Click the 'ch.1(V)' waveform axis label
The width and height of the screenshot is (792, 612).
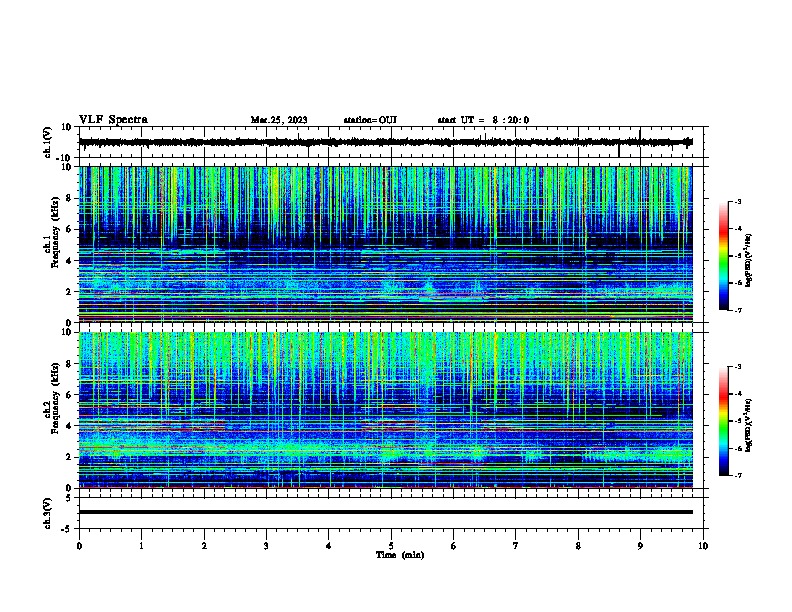coord(48,142)
